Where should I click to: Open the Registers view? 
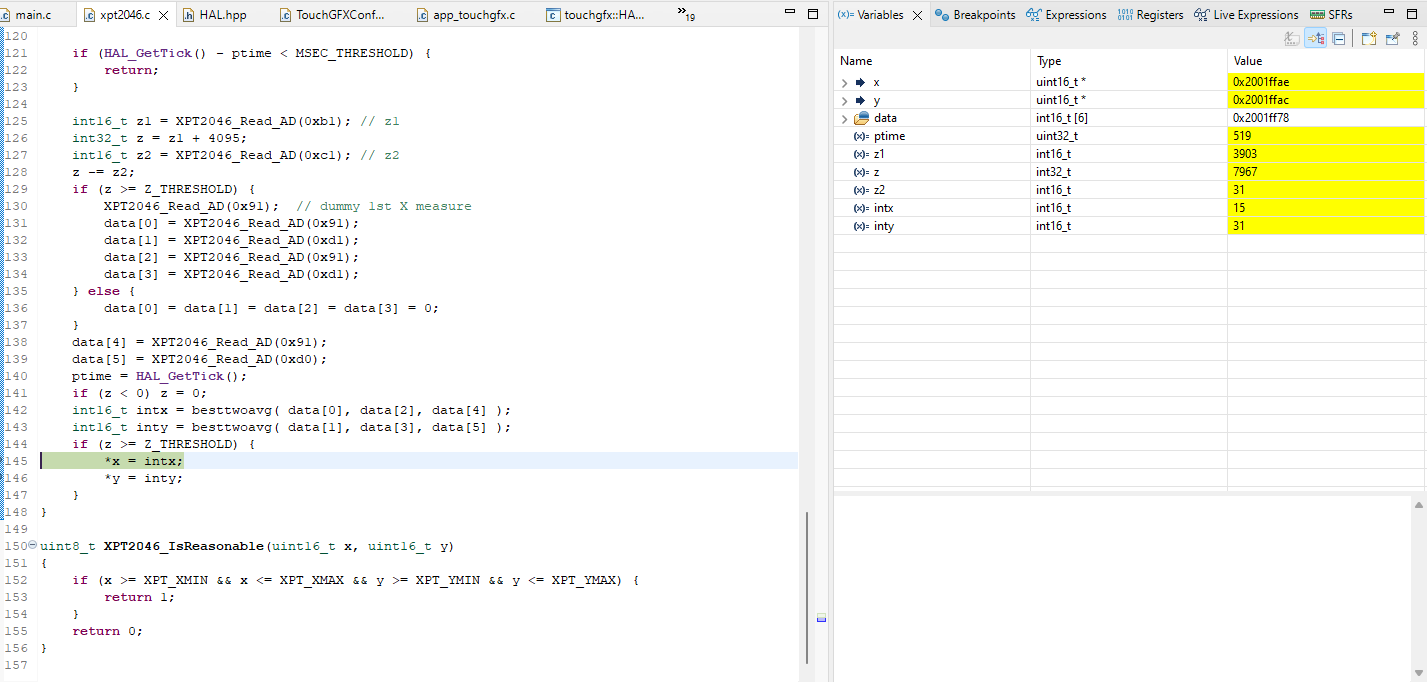coord(1150,15)
